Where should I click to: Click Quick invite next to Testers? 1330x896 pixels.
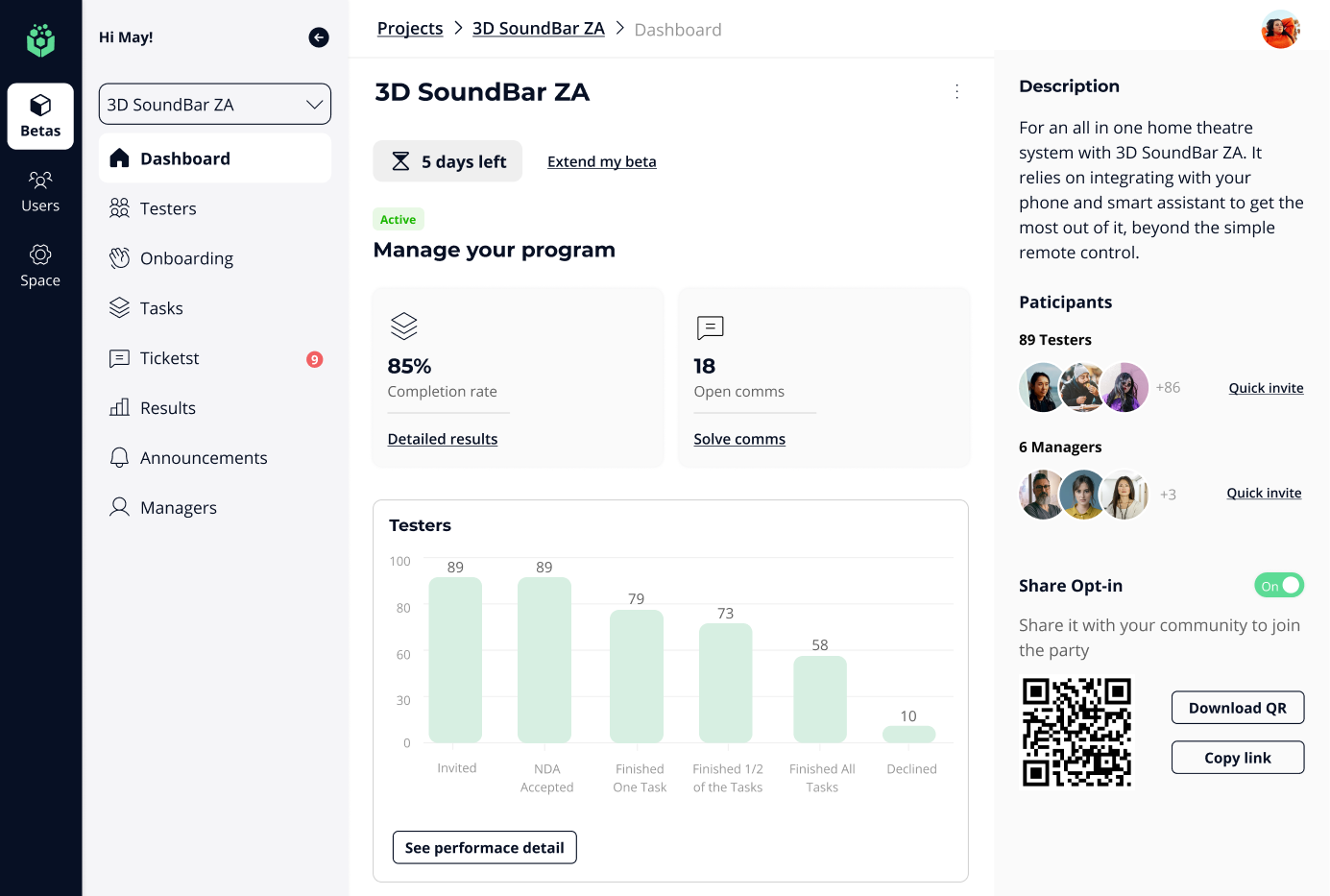pyautogui.click(x=1266, y=388)
